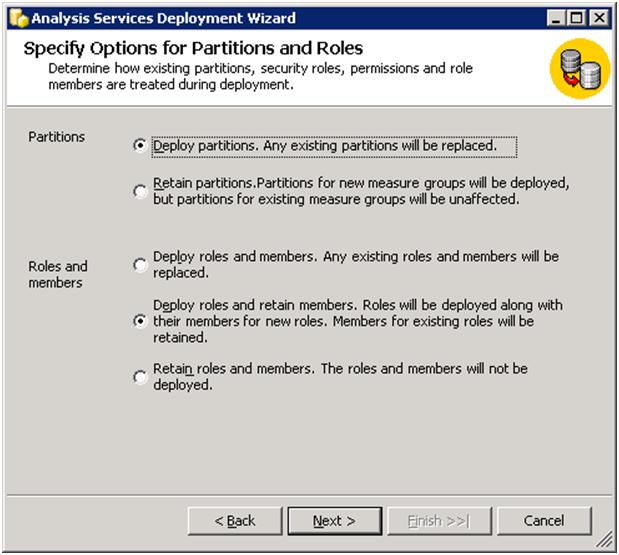Cancel the deployment wizard
The height and width of the screenshot is (555, 619).
pos(544,521)
